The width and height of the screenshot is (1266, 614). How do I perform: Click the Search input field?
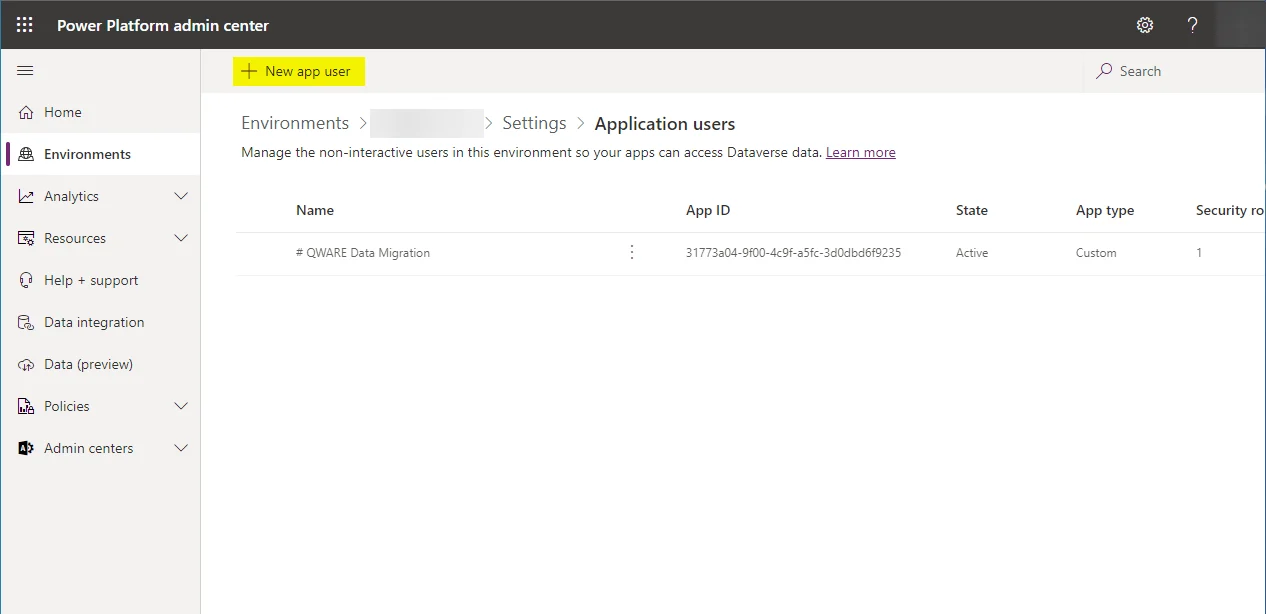[1175, 71]
